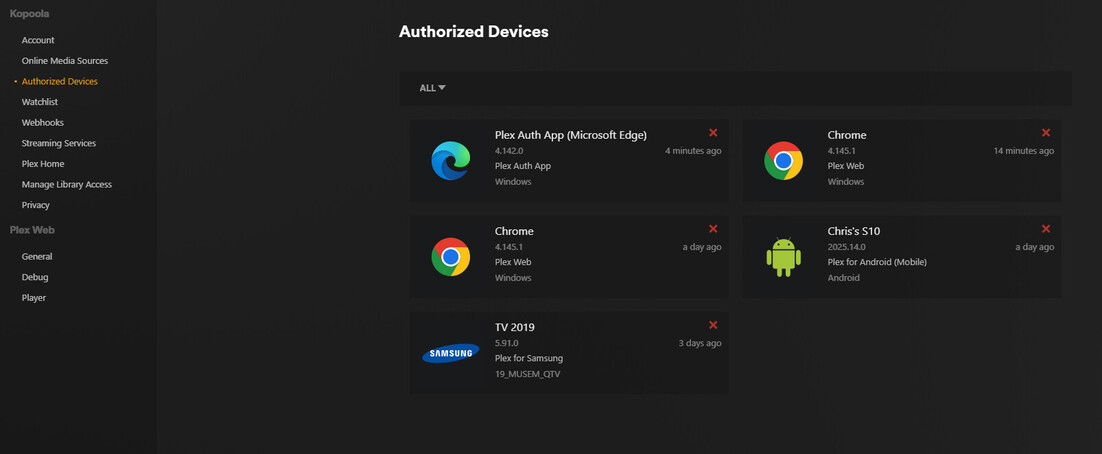Open Streaming Services settings
The height and width of the screenshot is (454, 1102).
click(59, 143)
